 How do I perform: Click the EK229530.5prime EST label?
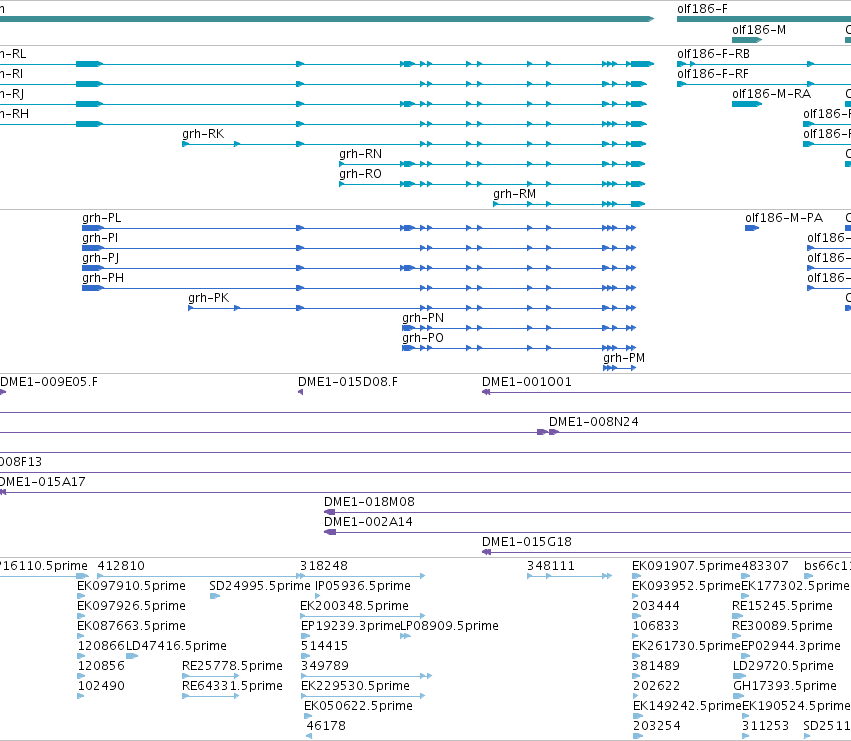(x=355, y=686)
